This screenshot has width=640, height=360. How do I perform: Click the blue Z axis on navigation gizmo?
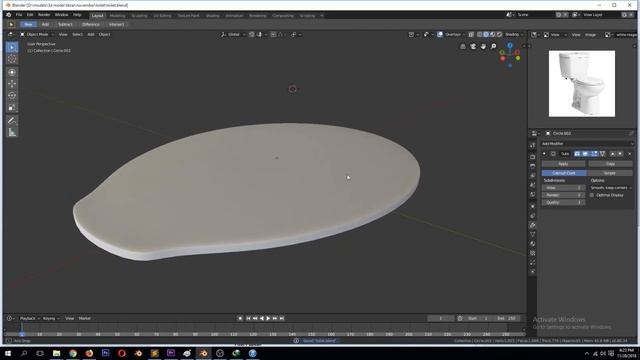click(x=510, y=46)
